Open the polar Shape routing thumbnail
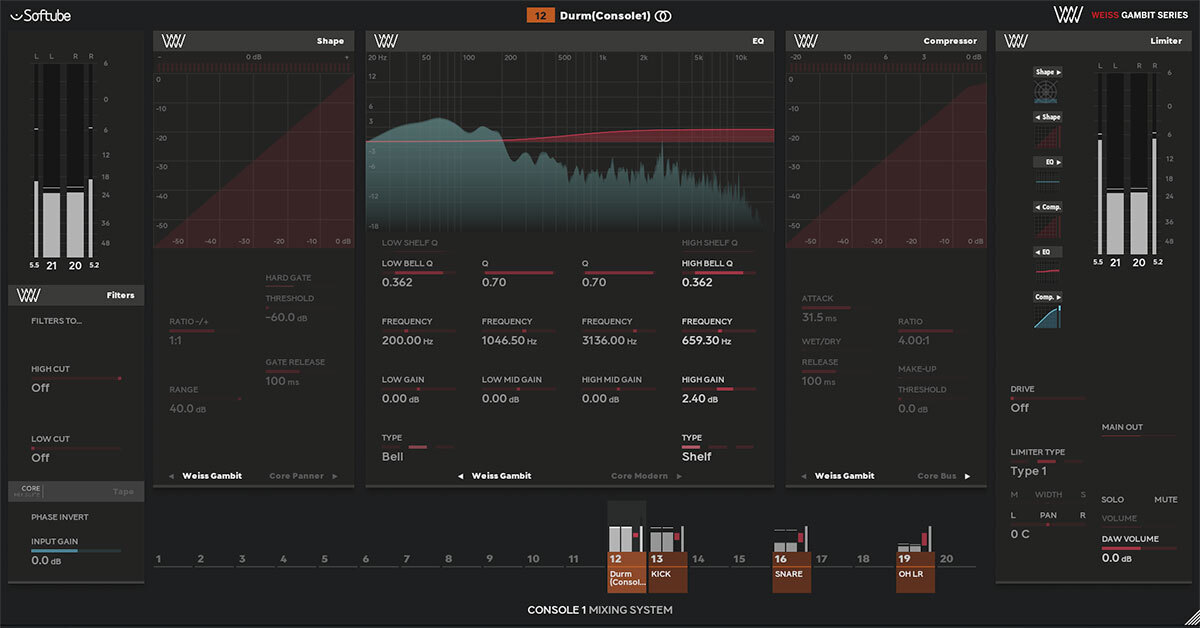 (1047, 92)
